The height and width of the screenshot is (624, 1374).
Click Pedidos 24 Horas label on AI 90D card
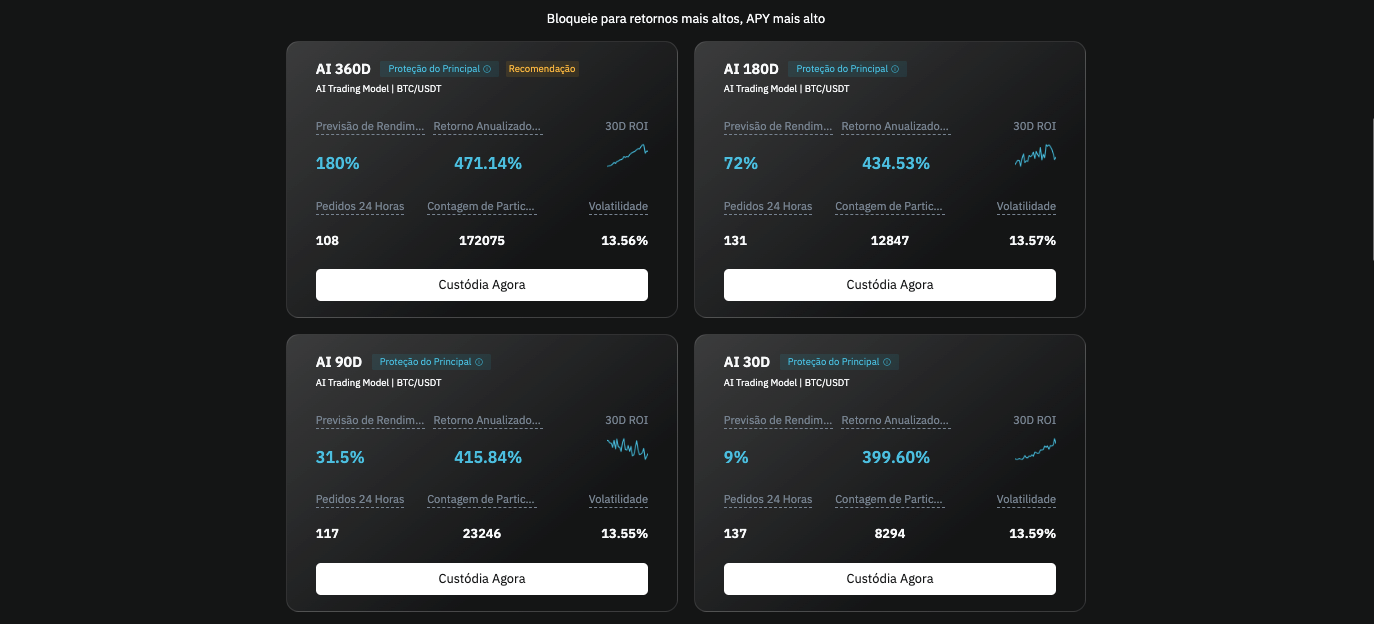360,499
